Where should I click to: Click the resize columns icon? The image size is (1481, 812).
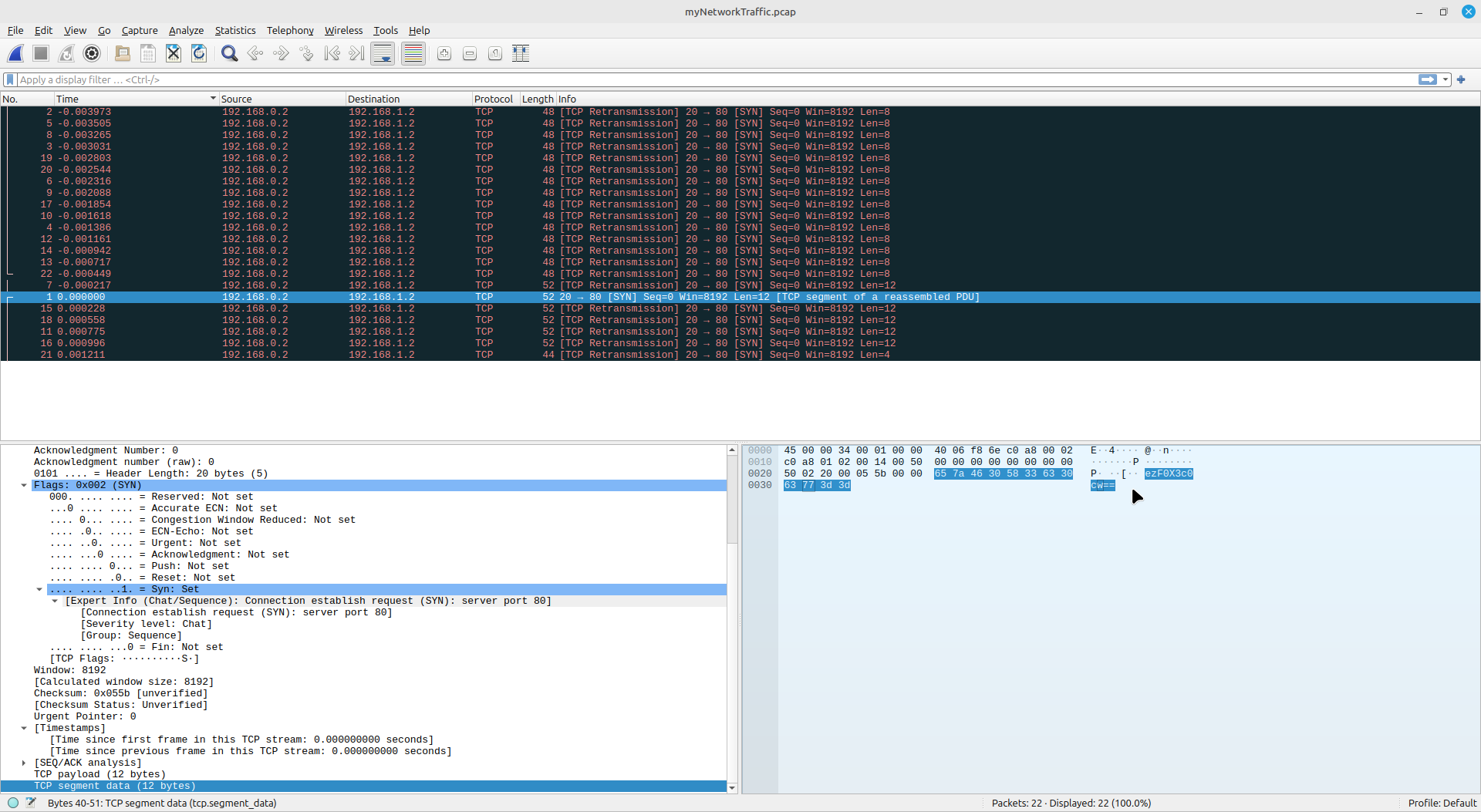pos(521,53)
